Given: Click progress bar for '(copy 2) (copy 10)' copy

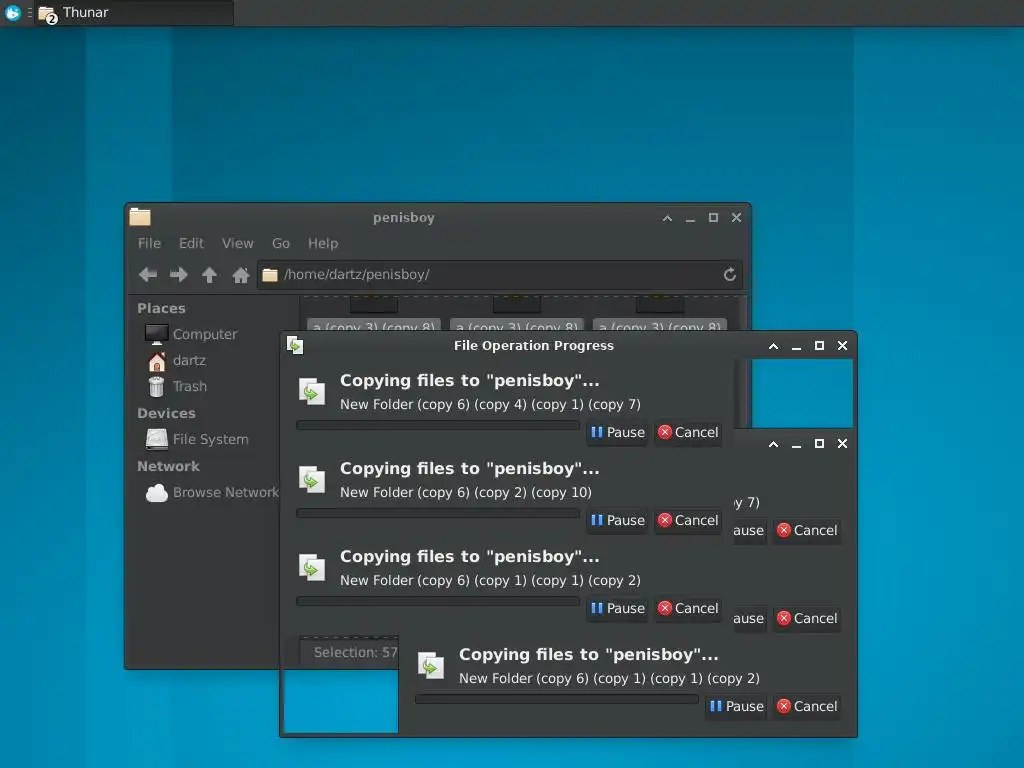Looking at the screenshot, I should point(438,513).
